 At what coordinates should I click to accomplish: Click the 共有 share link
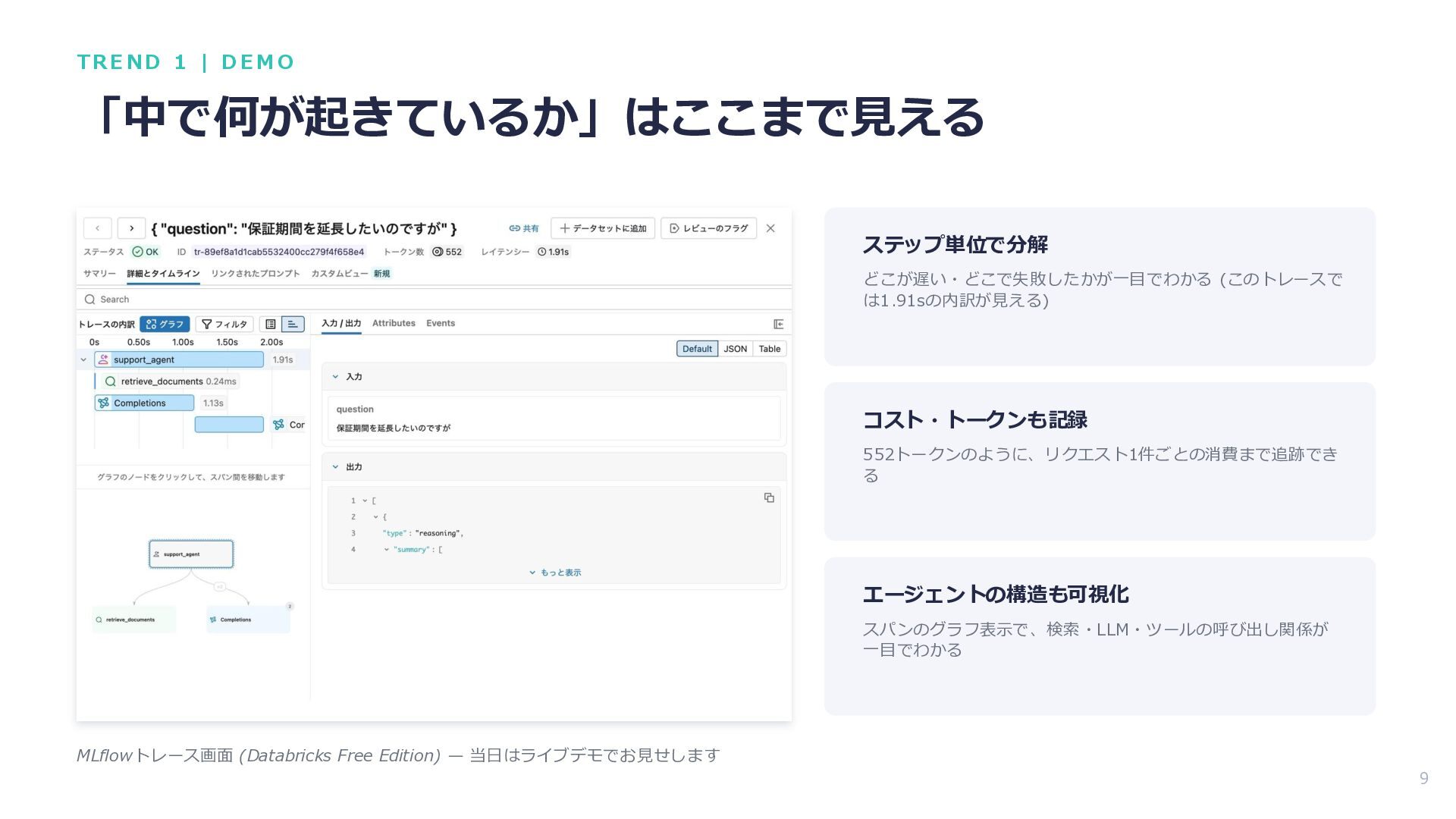click(524, 228)
